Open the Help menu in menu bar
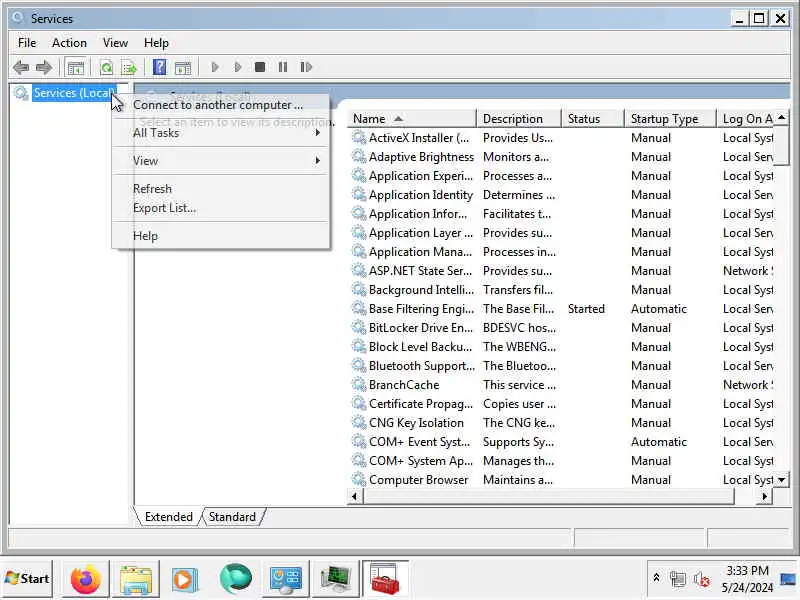Screen dimensions: 800x600 pyautogui.click(x=156, y=43)
